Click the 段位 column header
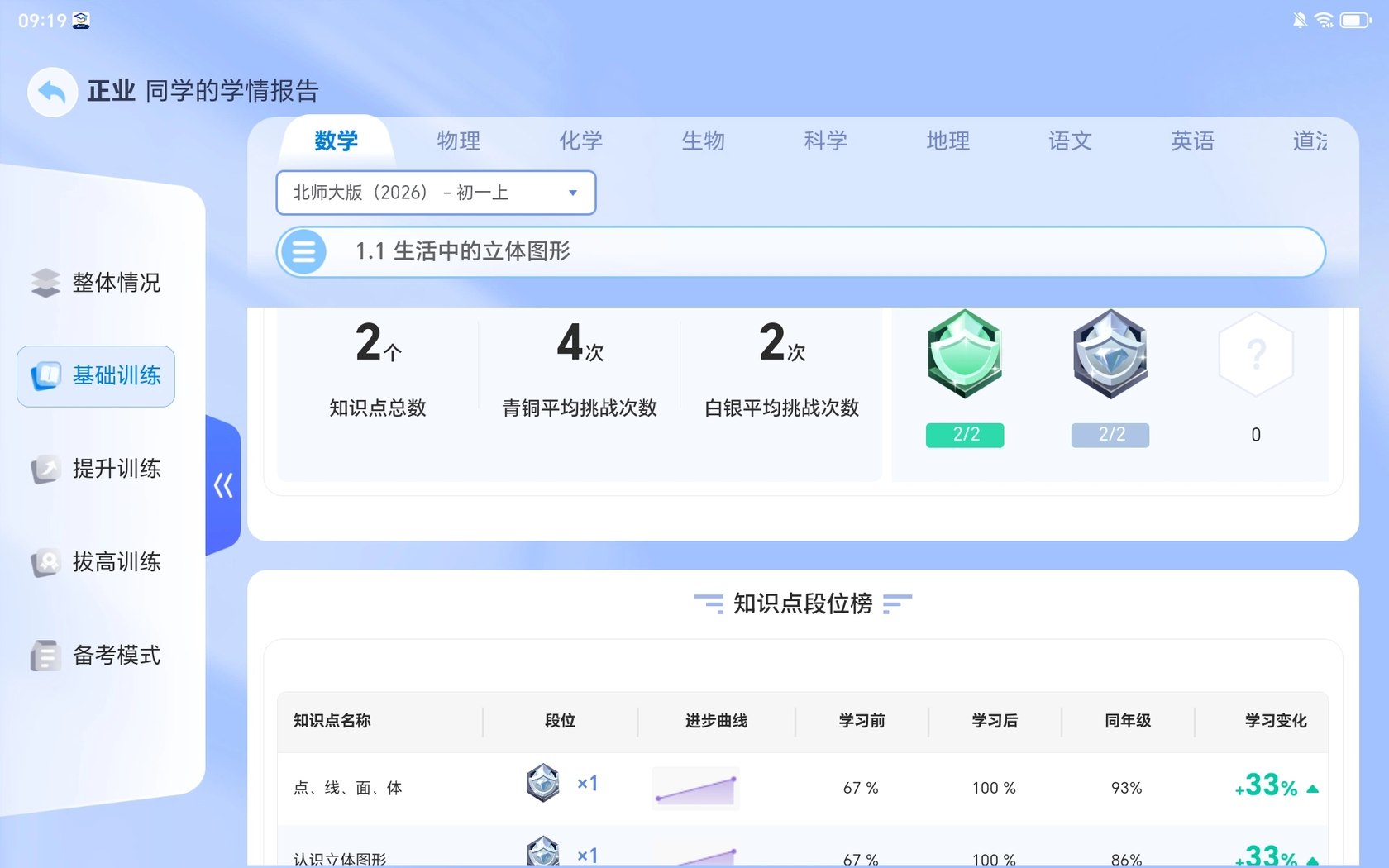This screenshot has height=868, width=1389. pos(560,721)
